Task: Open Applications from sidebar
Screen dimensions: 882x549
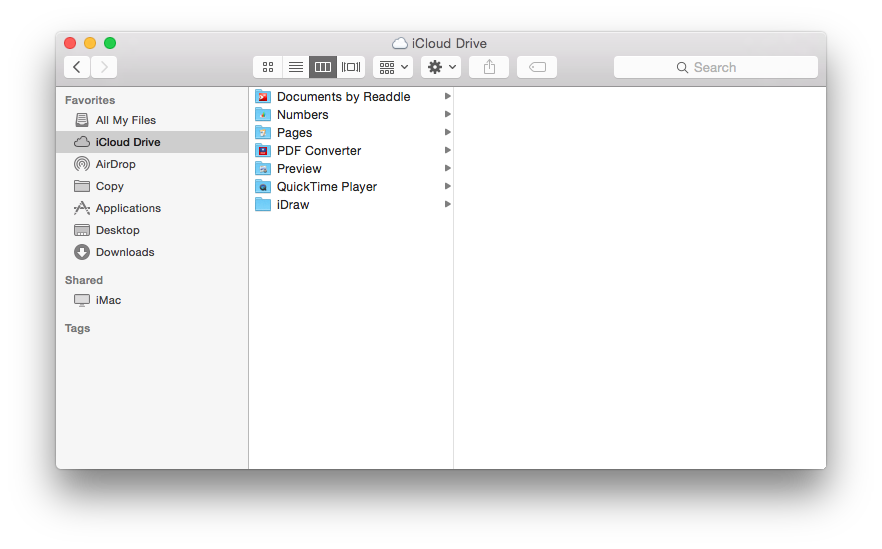Action: [x=152, y=208]
